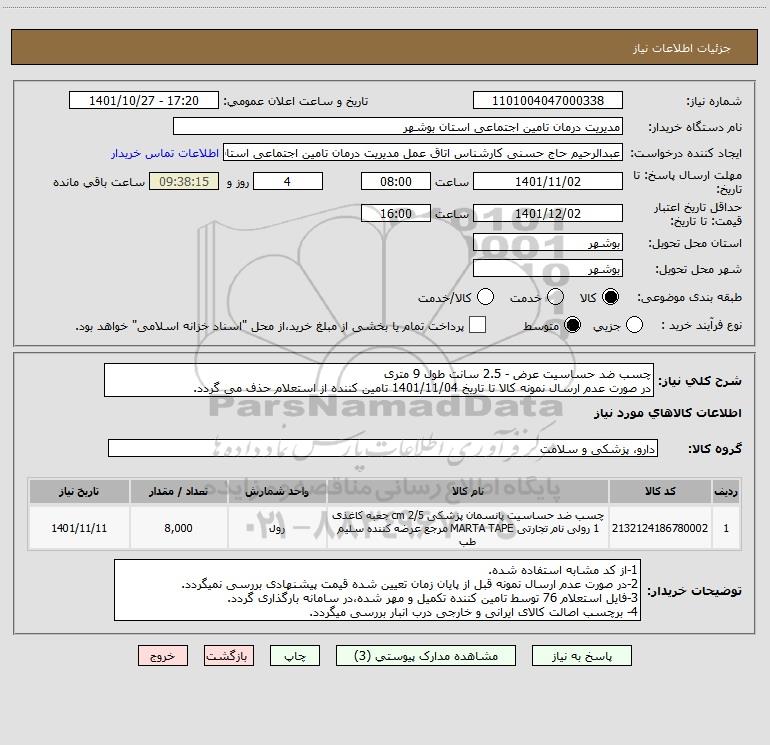The width and height of the screenshot is (770, 745).
Task: Click the delivery province field بوشهر
Action: tap(548, 243)
